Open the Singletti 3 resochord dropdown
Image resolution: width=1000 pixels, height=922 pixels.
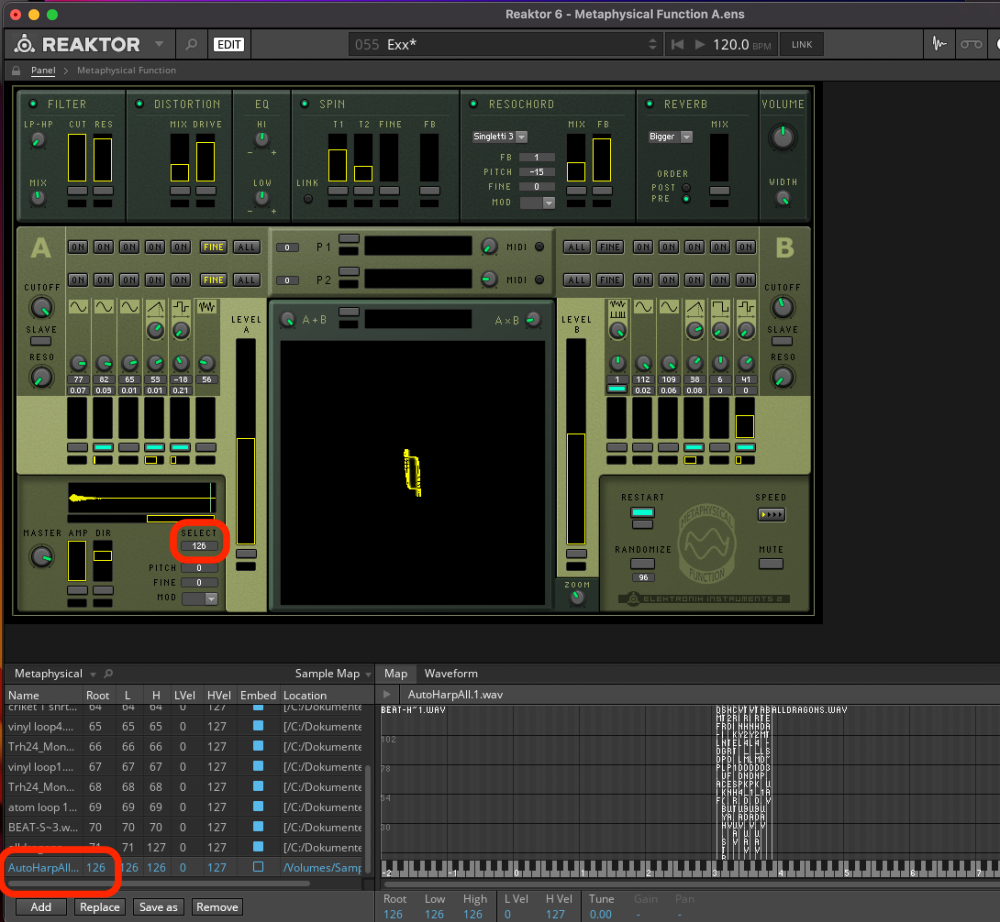(x=499, y=136)
